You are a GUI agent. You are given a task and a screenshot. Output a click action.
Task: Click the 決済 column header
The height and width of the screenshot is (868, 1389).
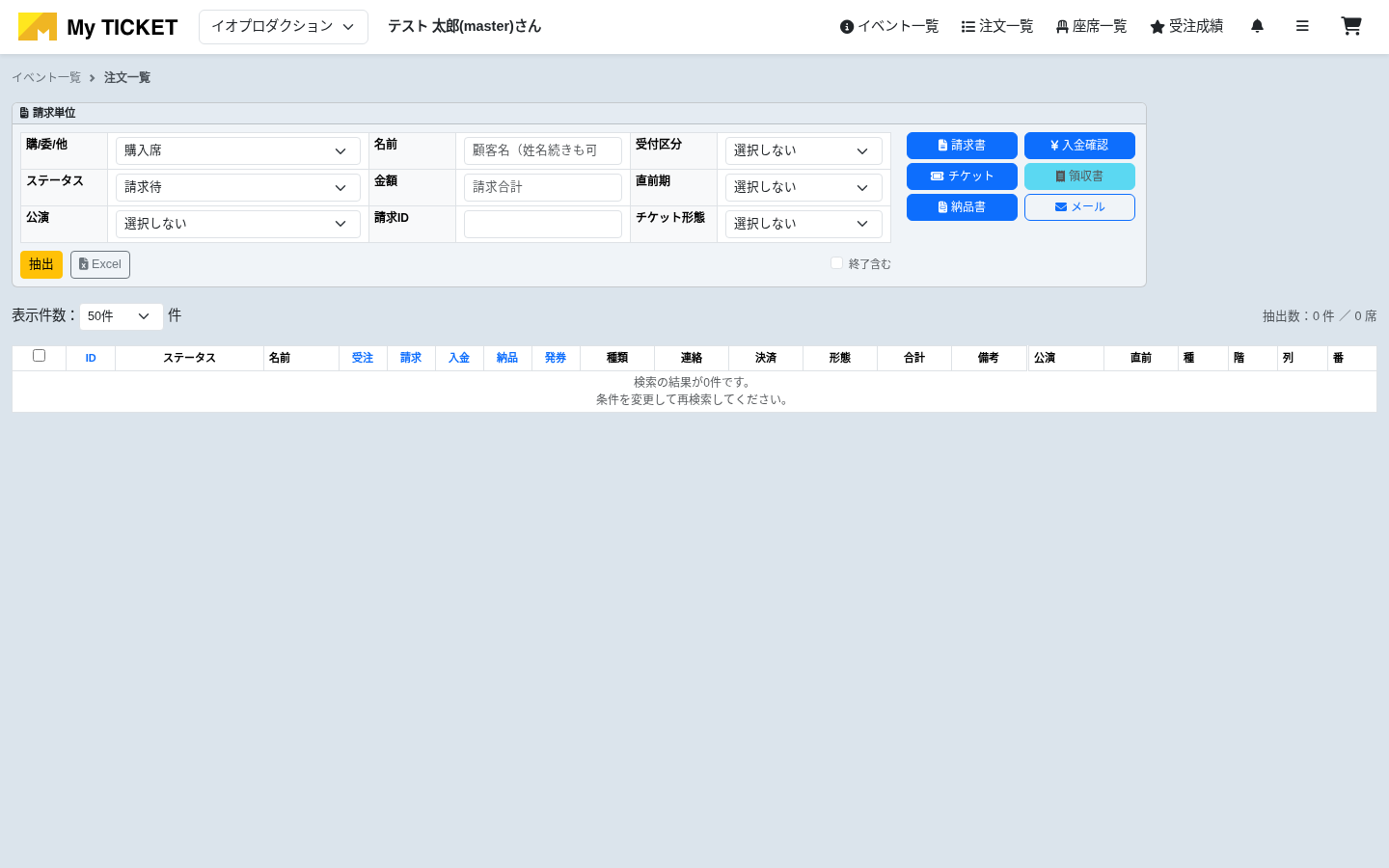[x=766, y=358]
